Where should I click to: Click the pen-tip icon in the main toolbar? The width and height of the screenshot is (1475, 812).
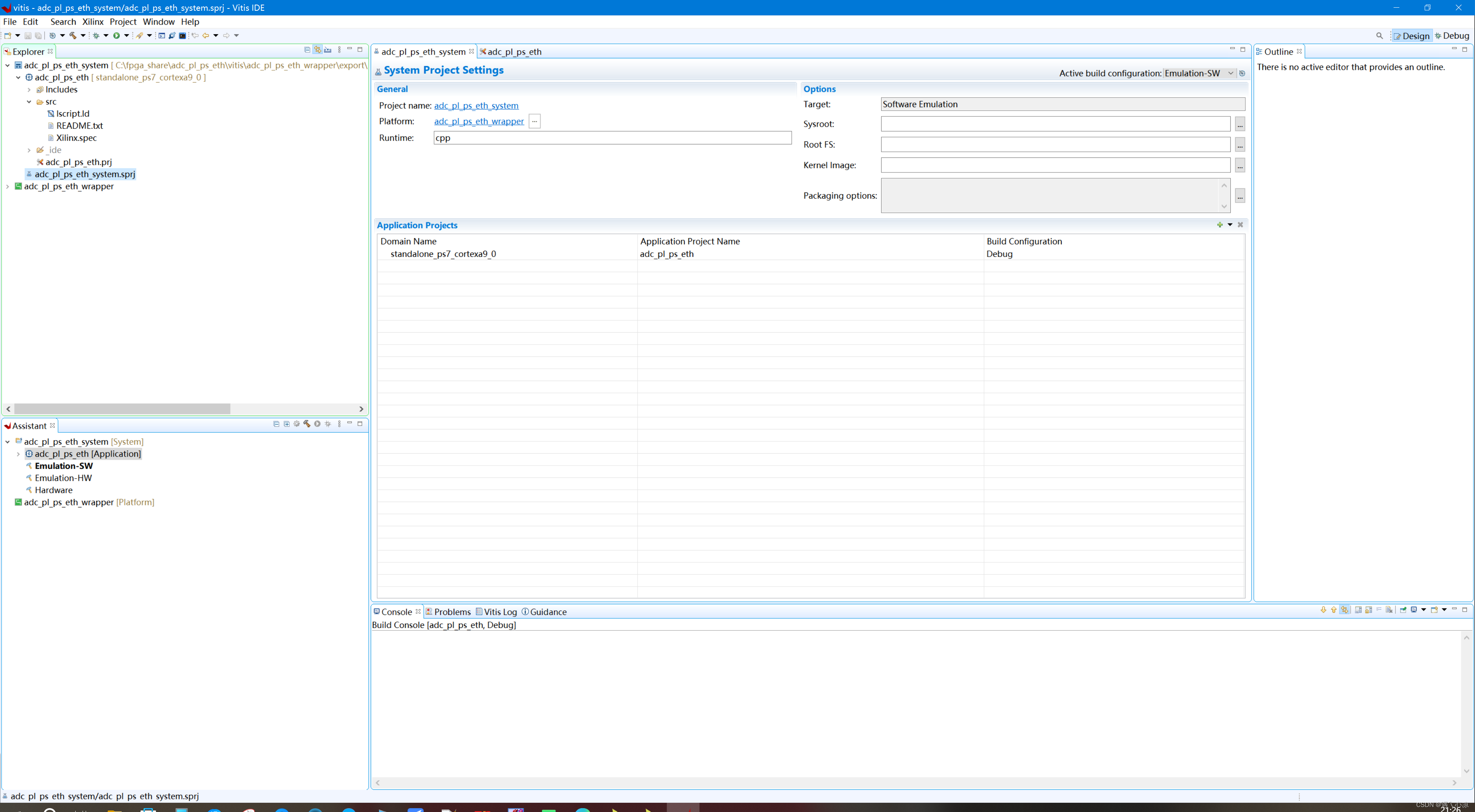click(x=139, y=35)
